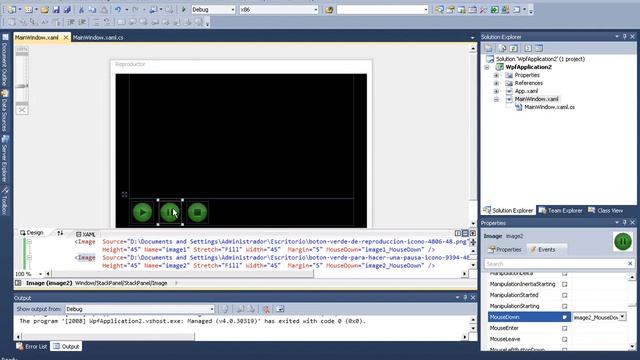Click the Save icon in toolbar
This screenshot has height=360, width=640.
coord(56,10)
